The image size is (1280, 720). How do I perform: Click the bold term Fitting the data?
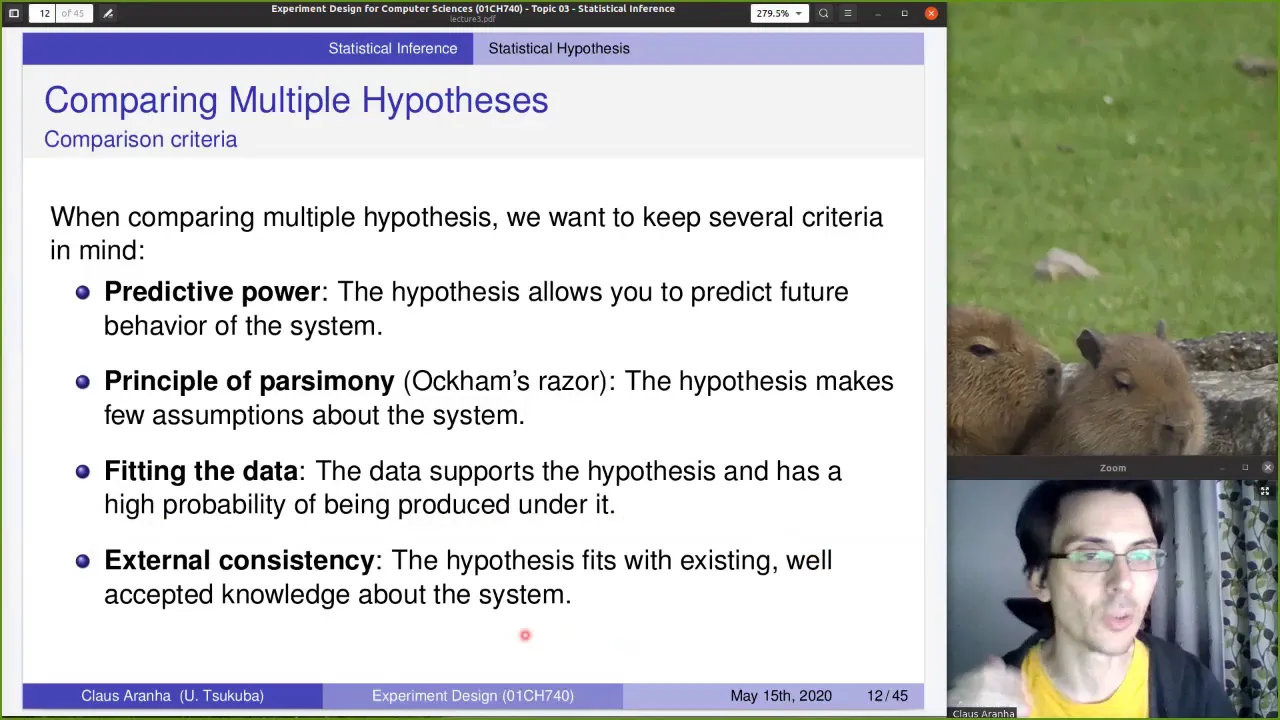pyautogui.click(x=201, y=470)
